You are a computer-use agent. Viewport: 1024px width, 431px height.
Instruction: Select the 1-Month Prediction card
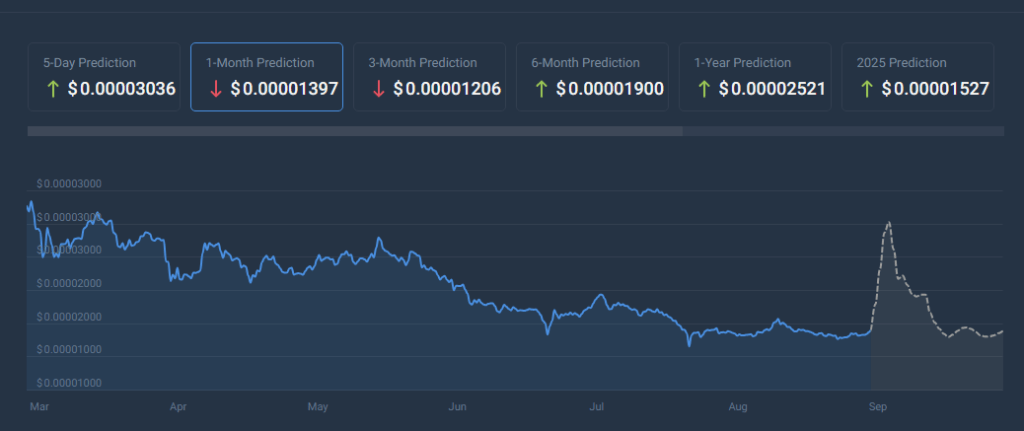pos(266,77)
